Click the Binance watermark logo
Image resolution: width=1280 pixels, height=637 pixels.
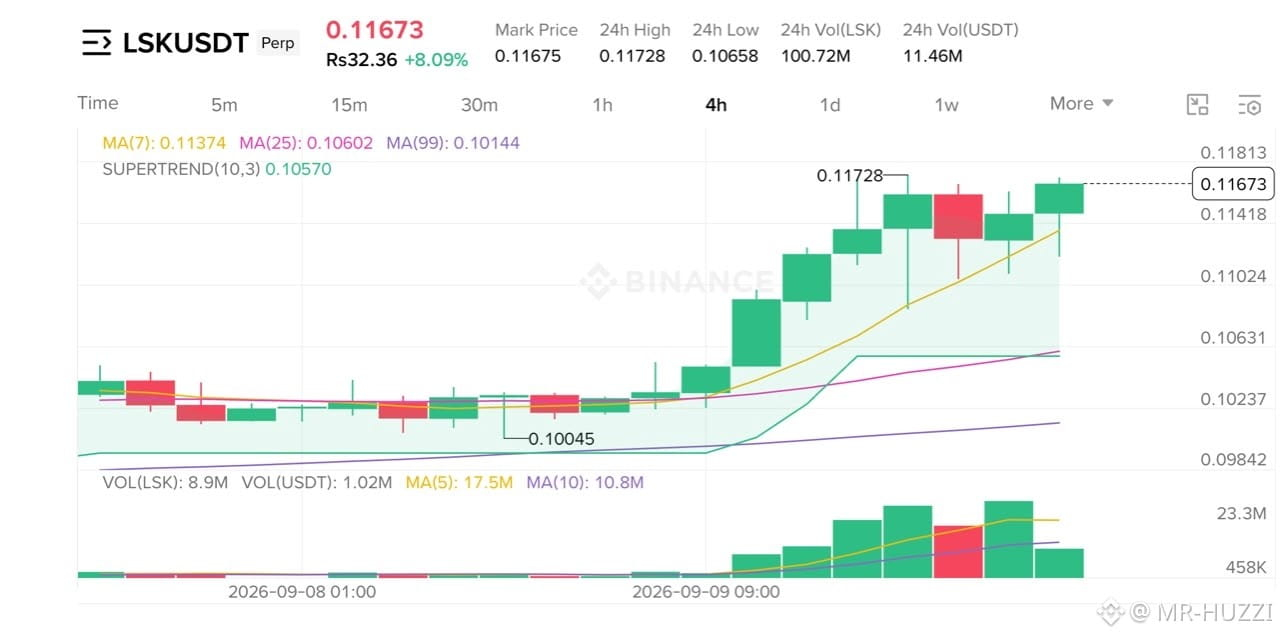[676, 281]
